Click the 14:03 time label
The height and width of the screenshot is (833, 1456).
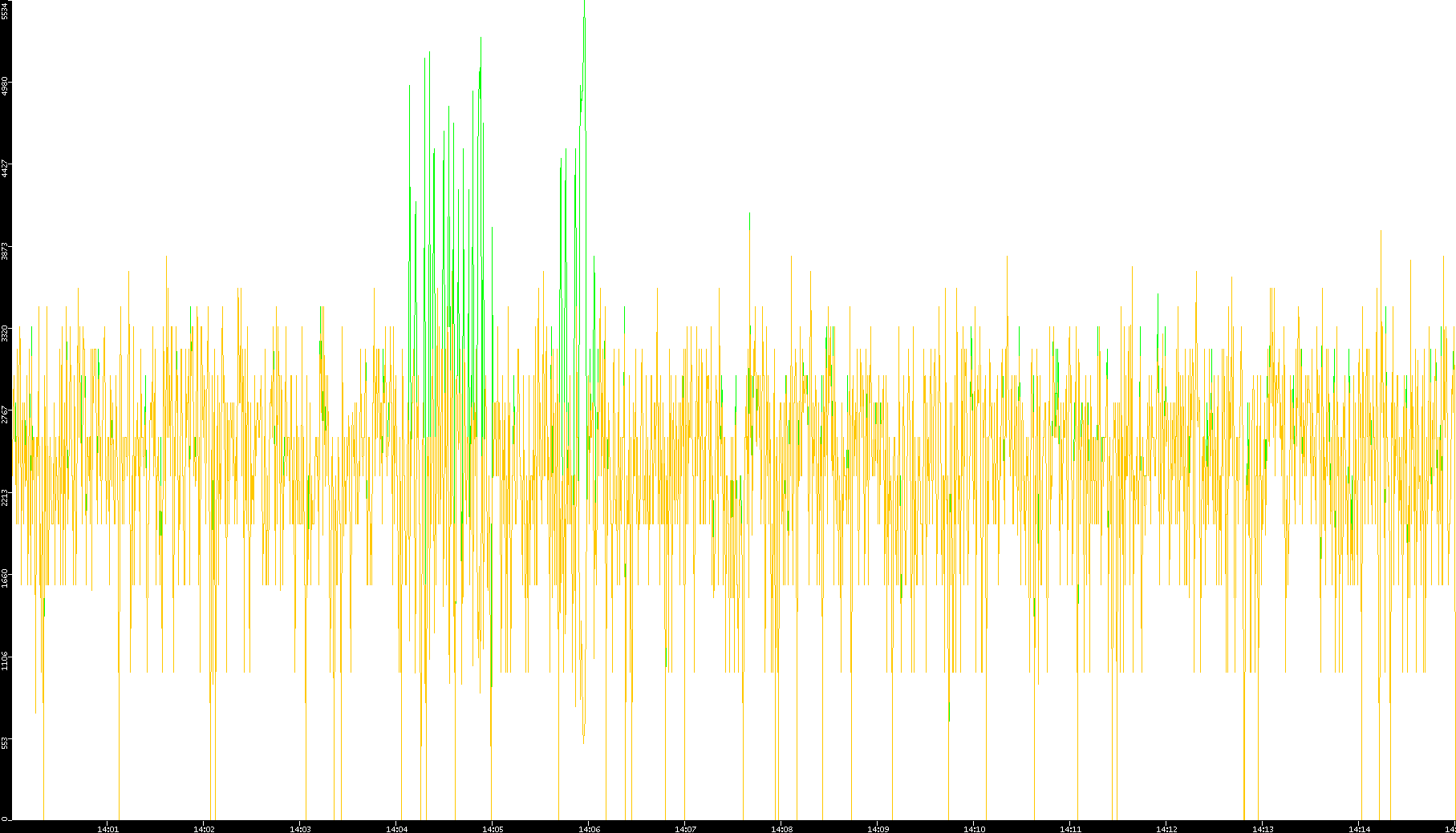pyautogui.click(x=300, y=829)
